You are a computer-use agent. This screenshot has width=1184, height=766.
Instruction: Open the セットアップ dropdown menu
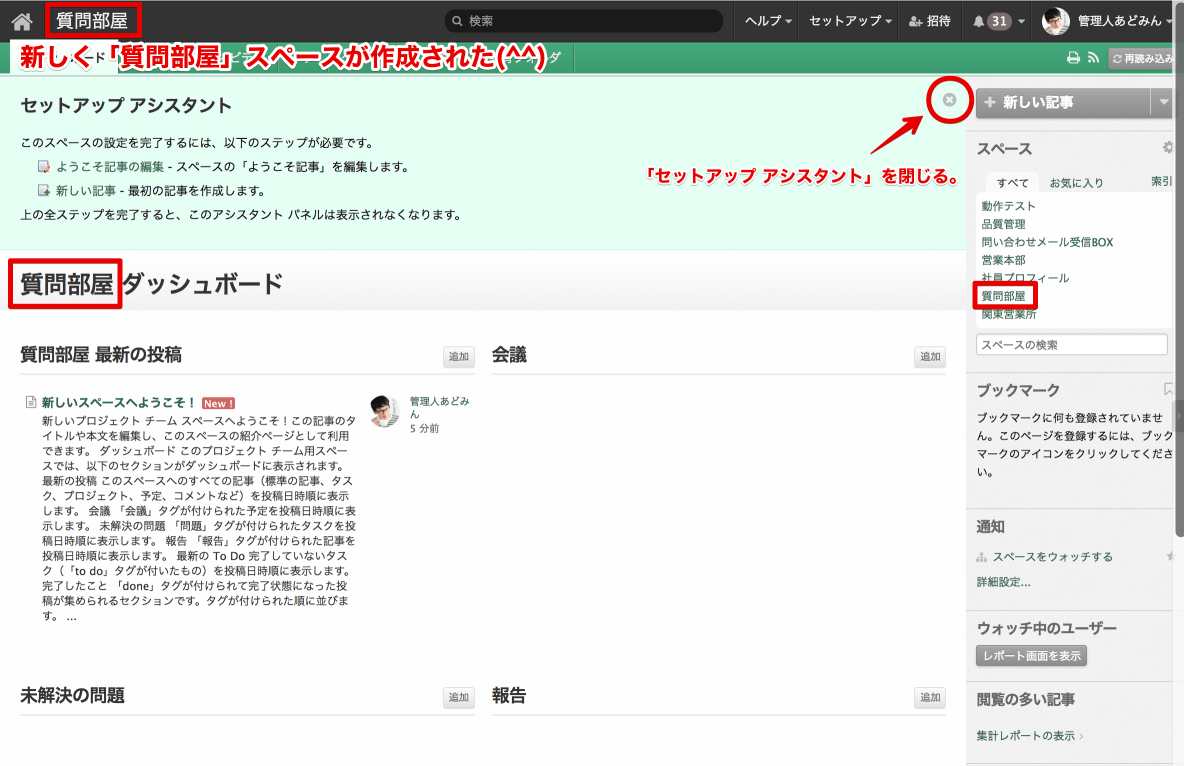coord(850,21)
